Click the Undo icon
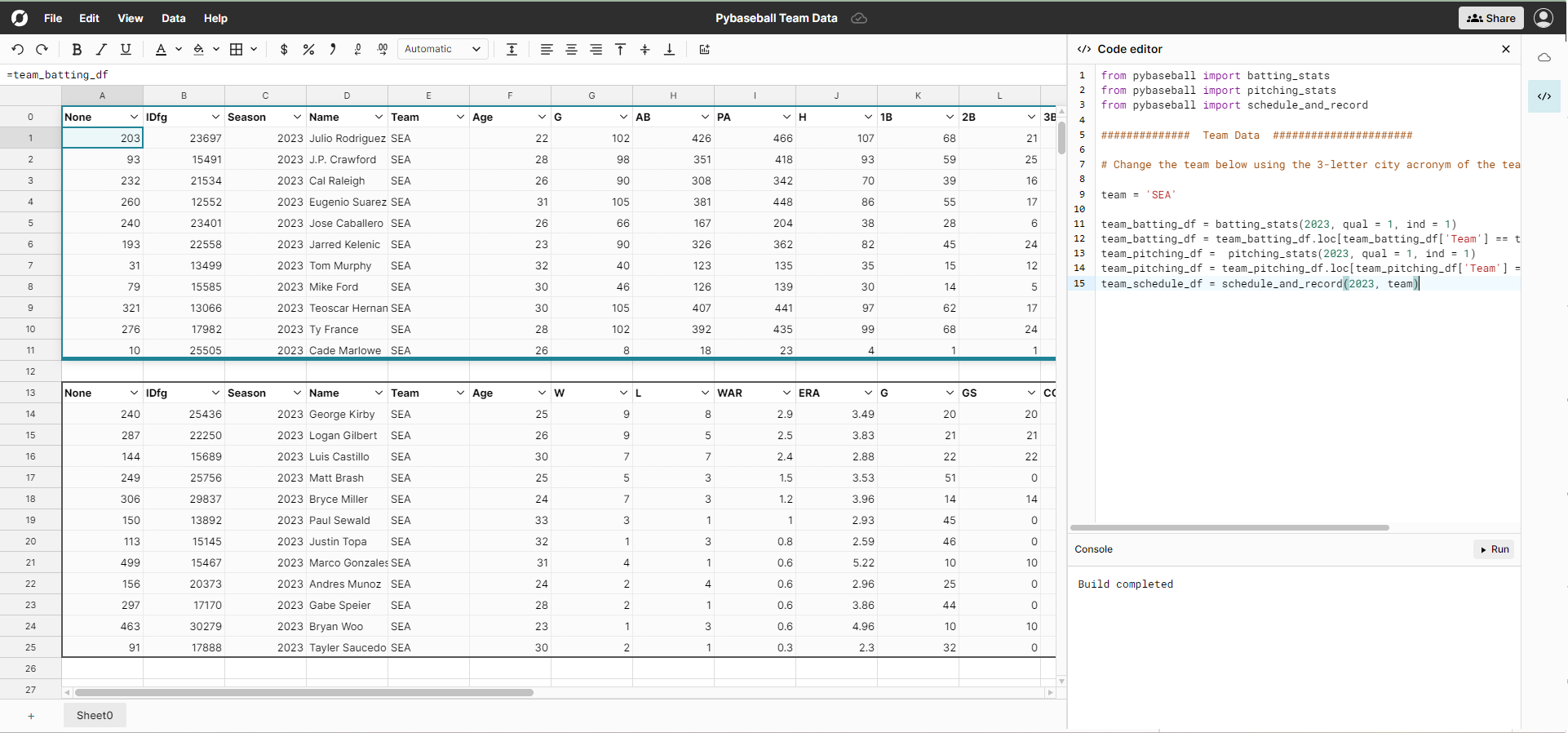The image size is (1568, 733). (x=18, y=50)
